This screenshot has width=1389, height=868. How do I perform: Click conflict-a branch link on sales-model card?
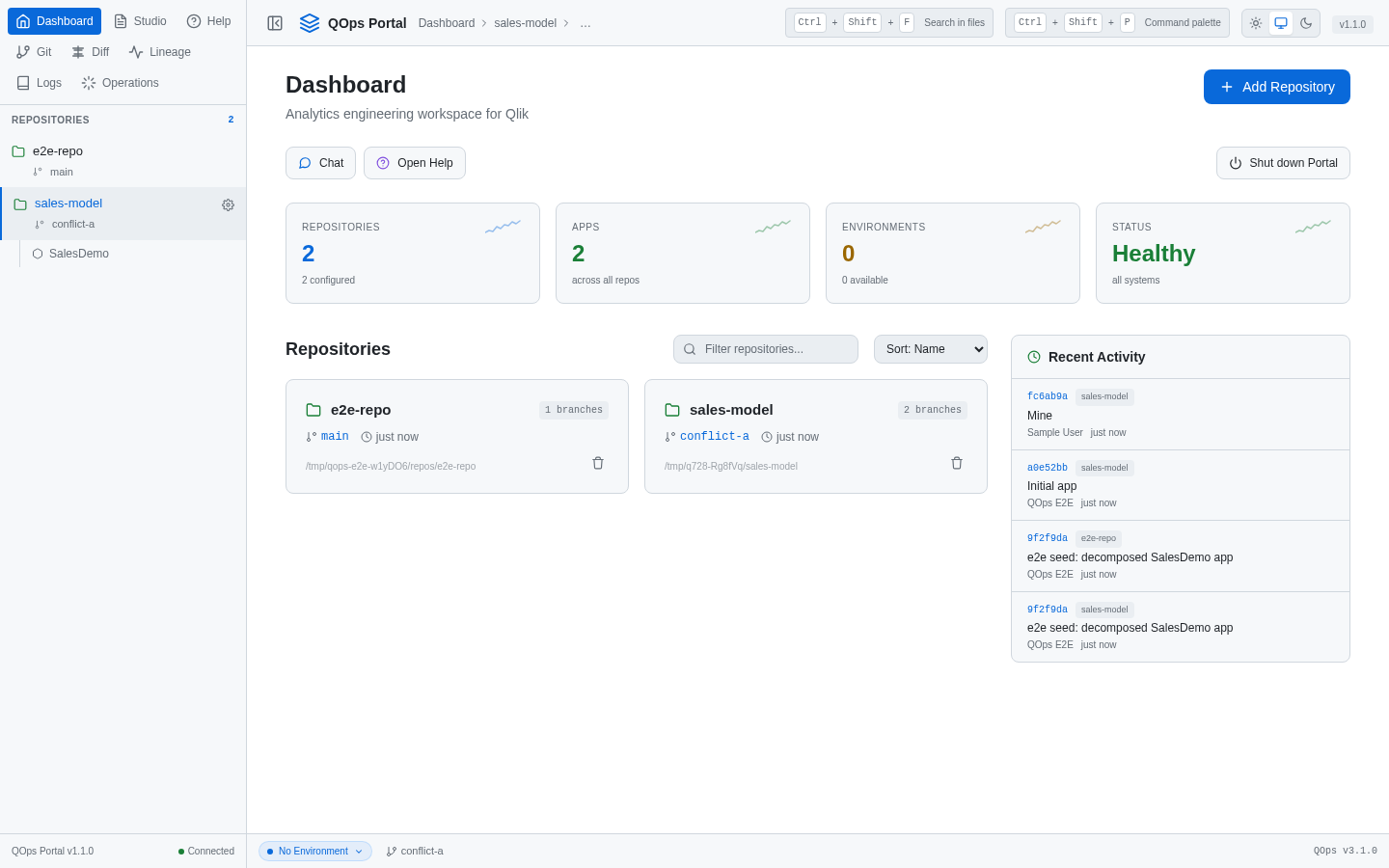point(715,437)
